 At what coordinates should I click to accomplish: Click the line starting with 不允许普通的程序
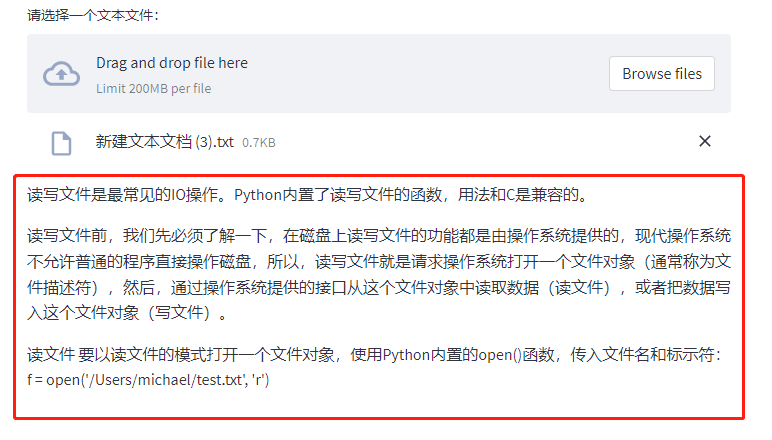pyautogui.click(x=379, y=261)
